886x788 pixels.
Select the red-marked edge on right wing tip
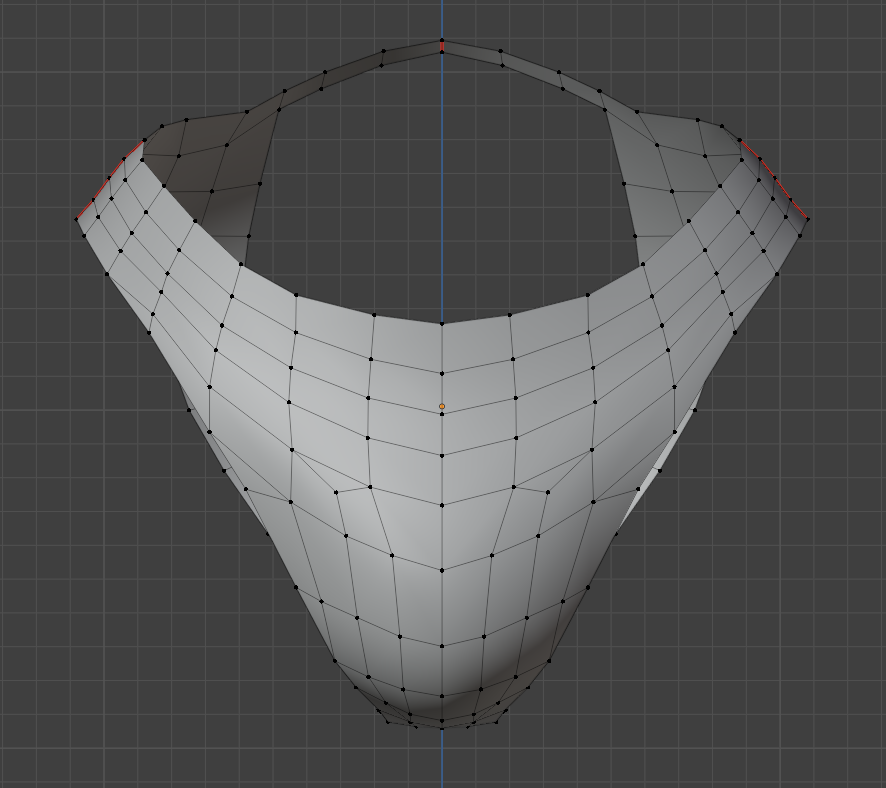[774, 180]
